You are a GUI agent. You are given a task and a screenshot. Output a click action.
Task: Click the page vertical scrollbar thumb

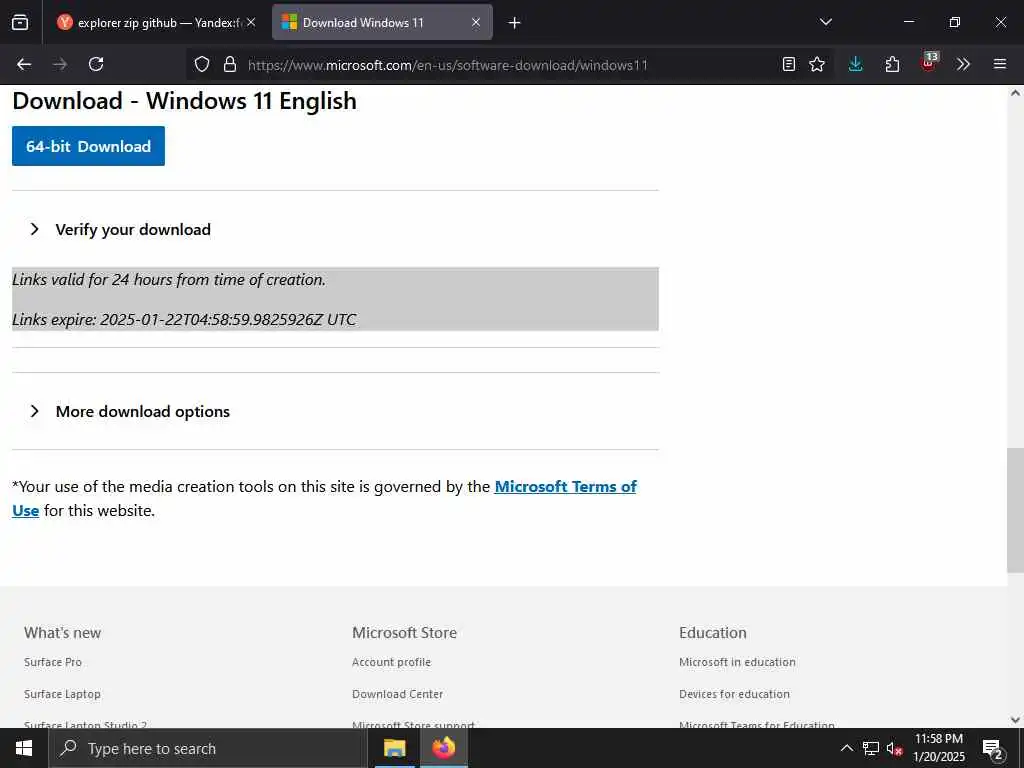click(x=1015, y=510)
